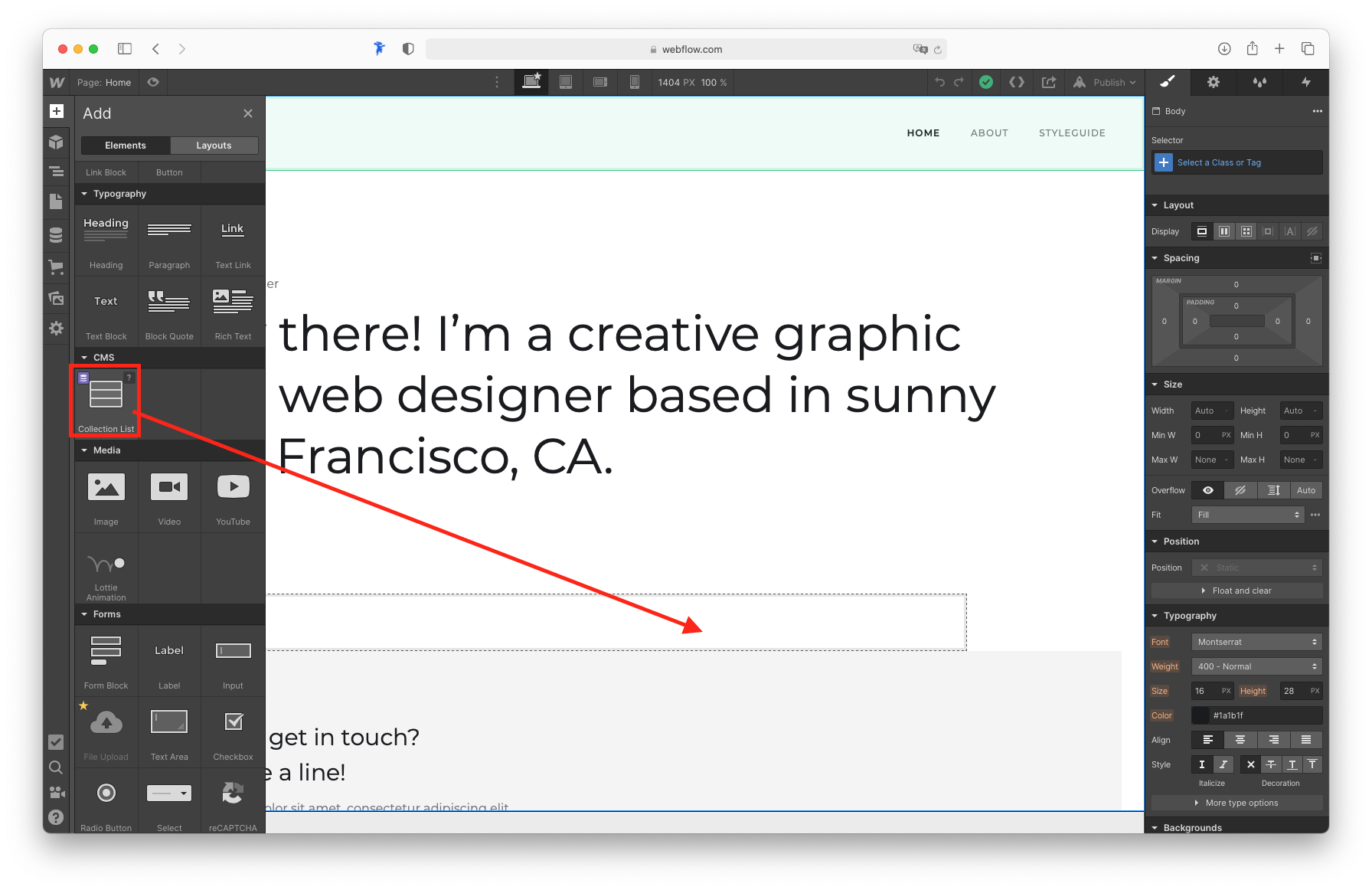Open the Navigator panel
The image size is (1372, 890).
(x=57, y=172)
